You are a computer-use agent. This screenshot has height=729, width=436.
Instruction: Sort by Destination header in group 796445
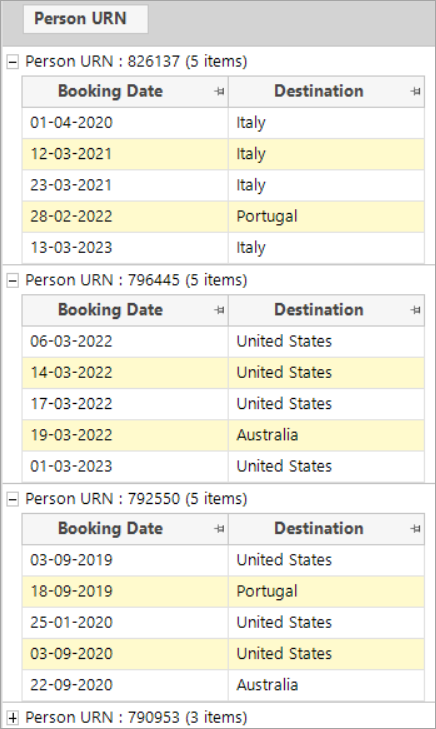pos(318,310)
